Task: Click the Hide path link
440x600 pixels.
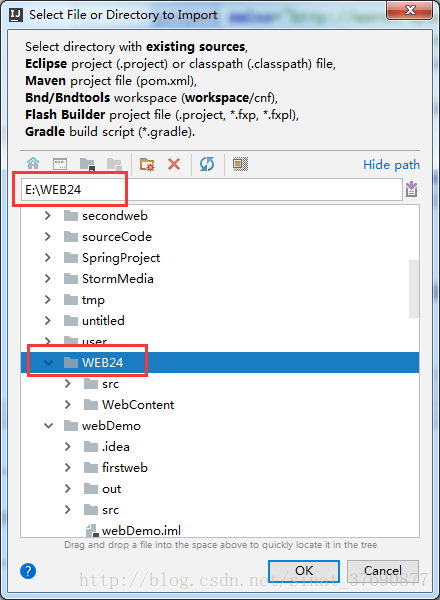Action: click(x=391, y=165)
